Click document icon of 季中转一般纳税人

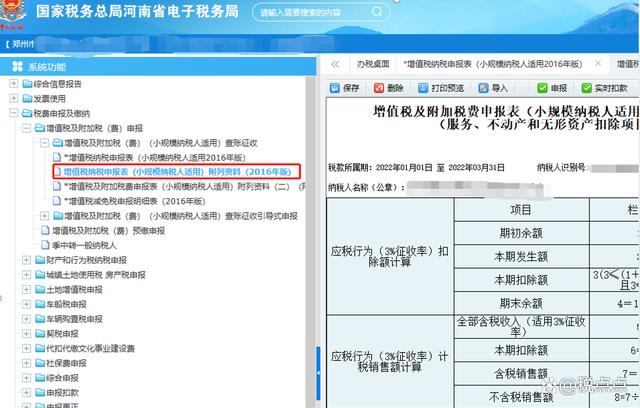coord(46,245)
